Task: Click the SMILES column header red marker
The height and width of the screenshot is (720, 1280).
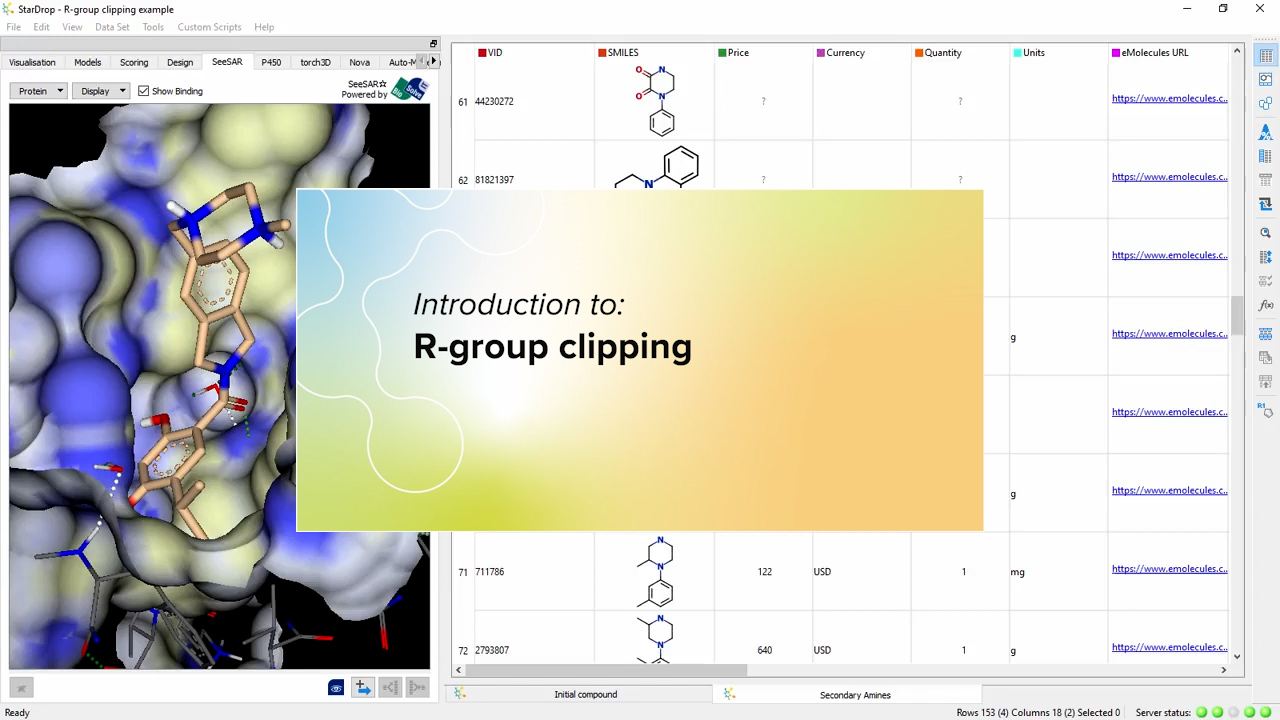Action: click(602, 52)
